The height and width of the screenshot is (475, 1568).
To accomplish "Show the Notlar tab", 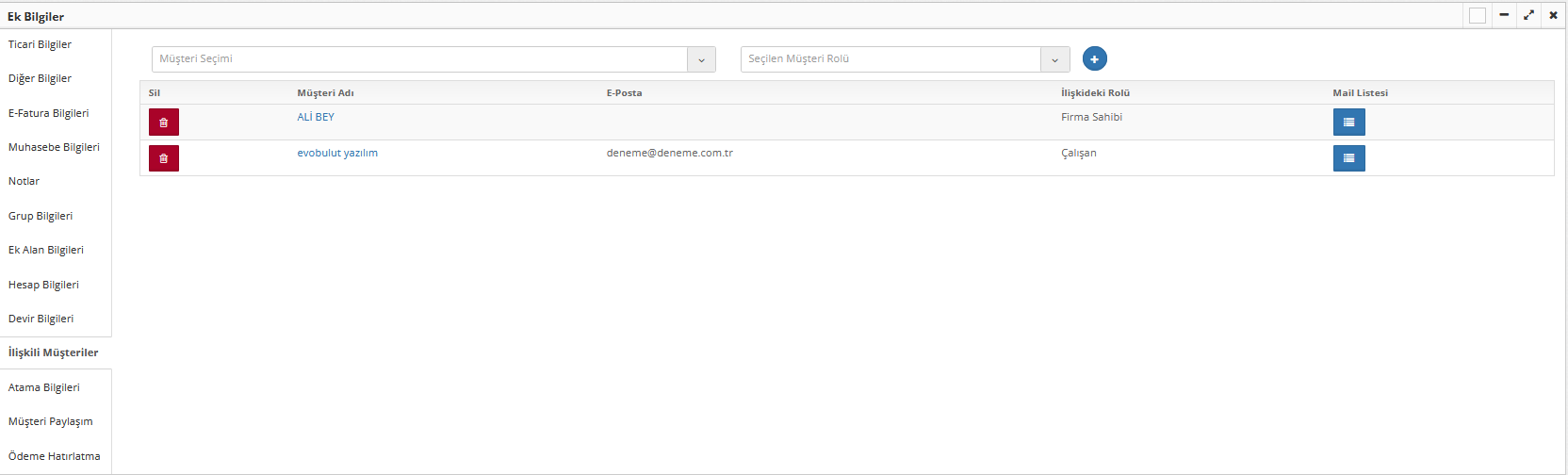I will coord(24,181).
